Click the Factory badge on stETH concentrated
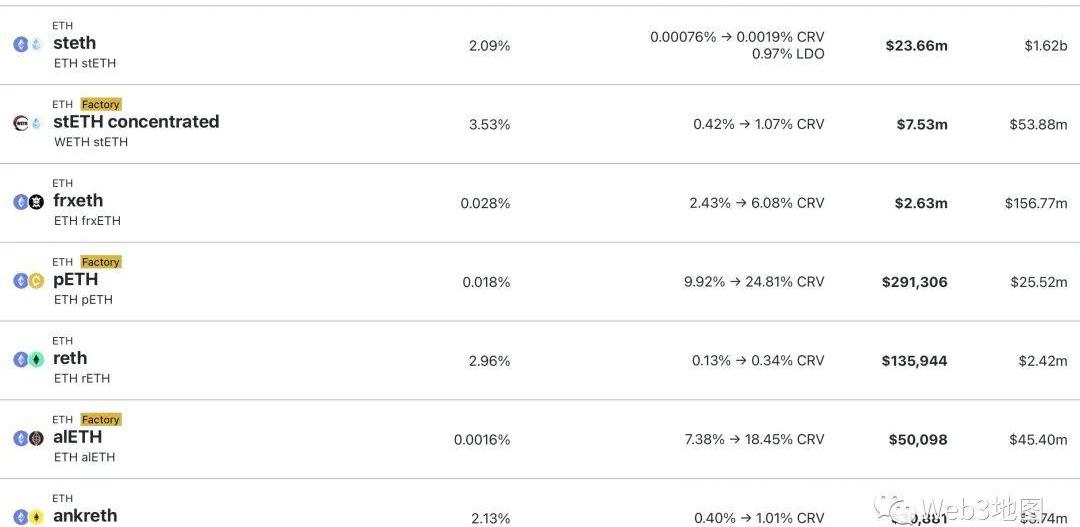Screen dimensions: 1080x527 click(x=101, y=105)
